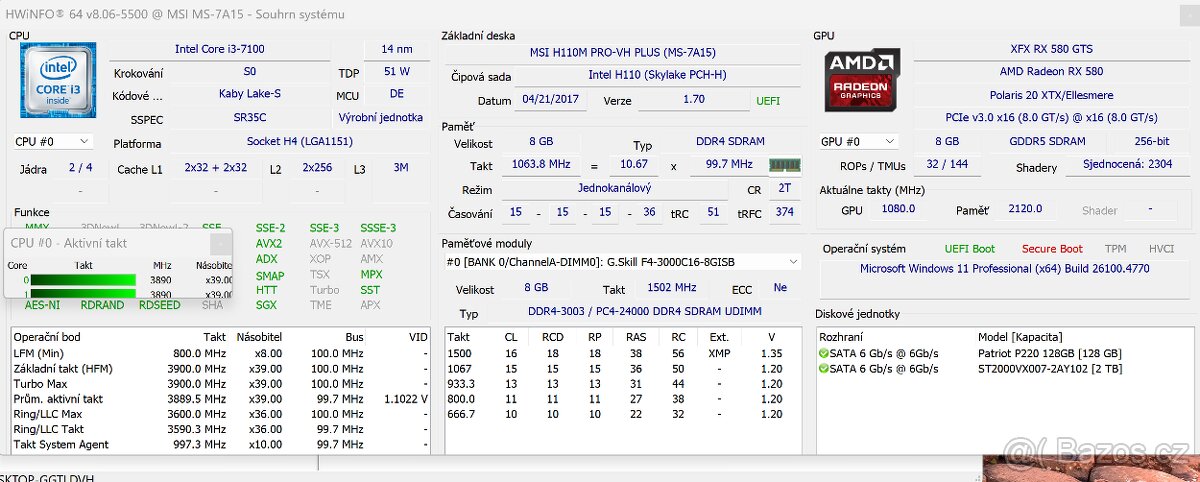Click the MSI H110M PRO-VH PLUS field
The image size is (1200, 482).
click(622, 52)
